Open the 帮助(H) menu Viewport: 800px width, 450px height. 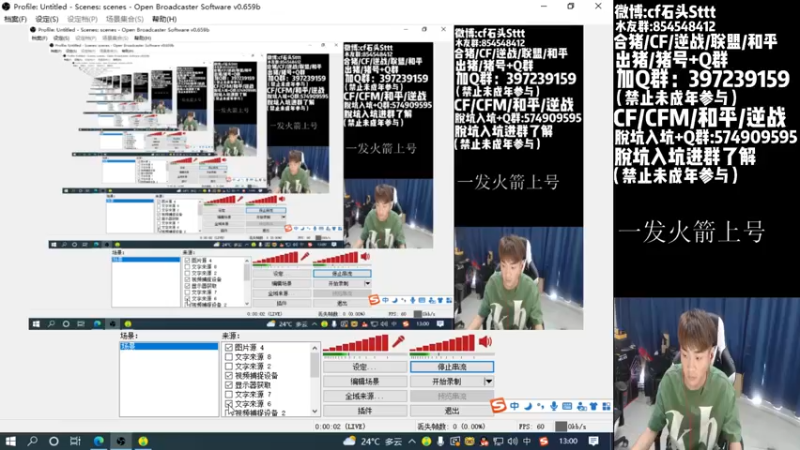pyautogui.click(x=164, y=19)
